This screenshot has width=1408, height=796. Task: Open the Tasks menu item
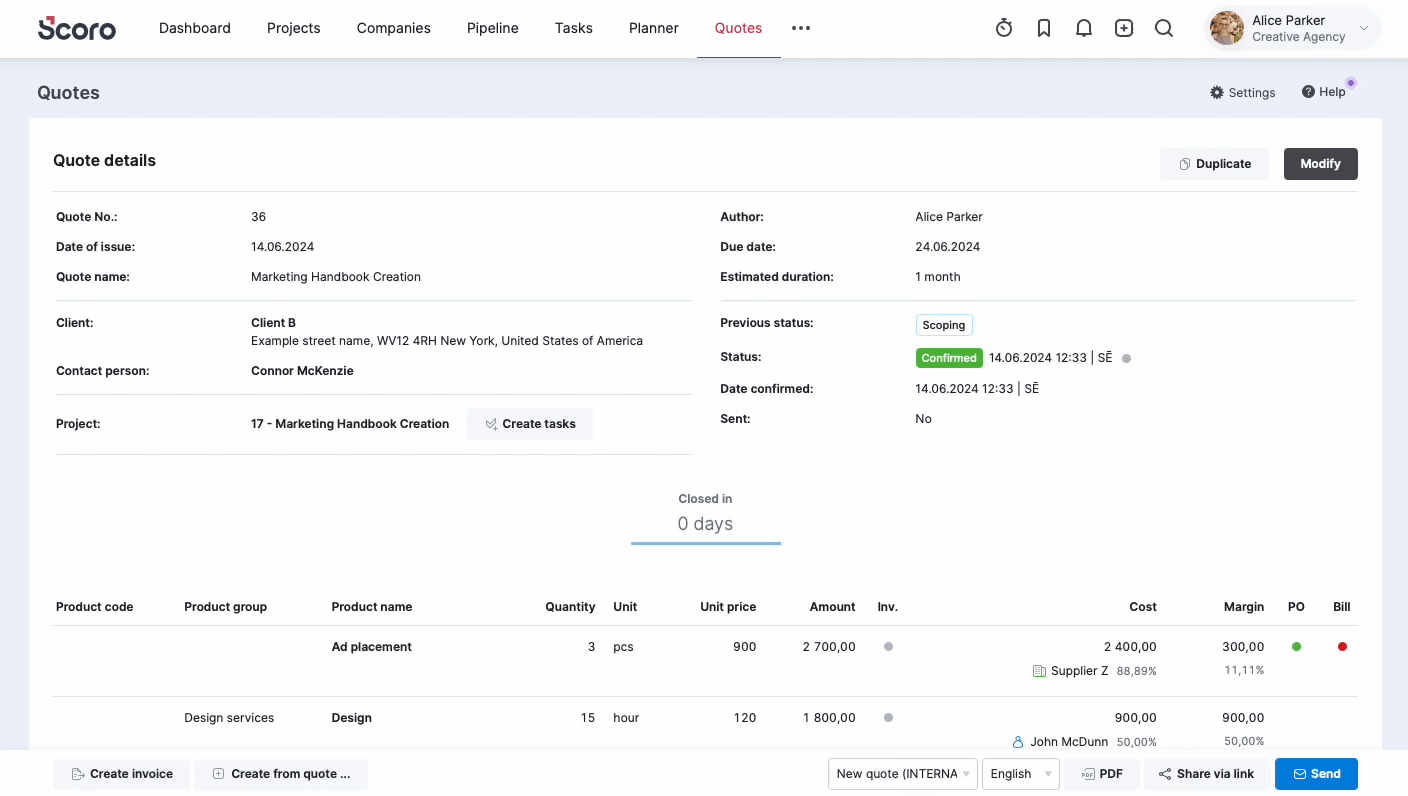tap(574, 28)
